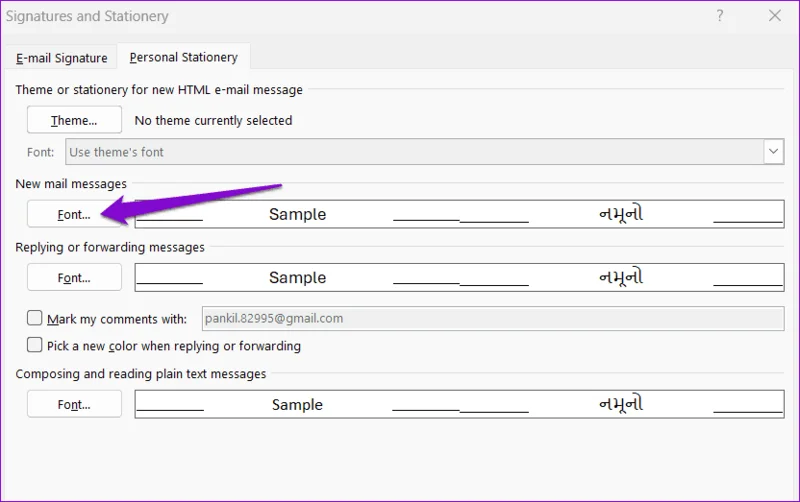This screenshot has height=502, width=800.
Task: Click the pankil.82995@gmail.com comment field
Action: coord(493,318)
